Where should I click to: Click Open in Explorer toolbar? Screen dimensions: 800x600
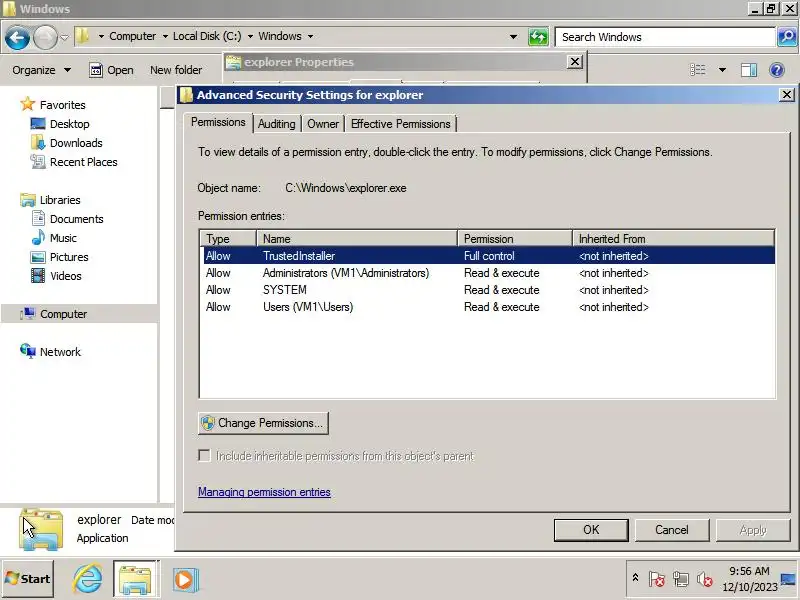[x=112, y=70]
